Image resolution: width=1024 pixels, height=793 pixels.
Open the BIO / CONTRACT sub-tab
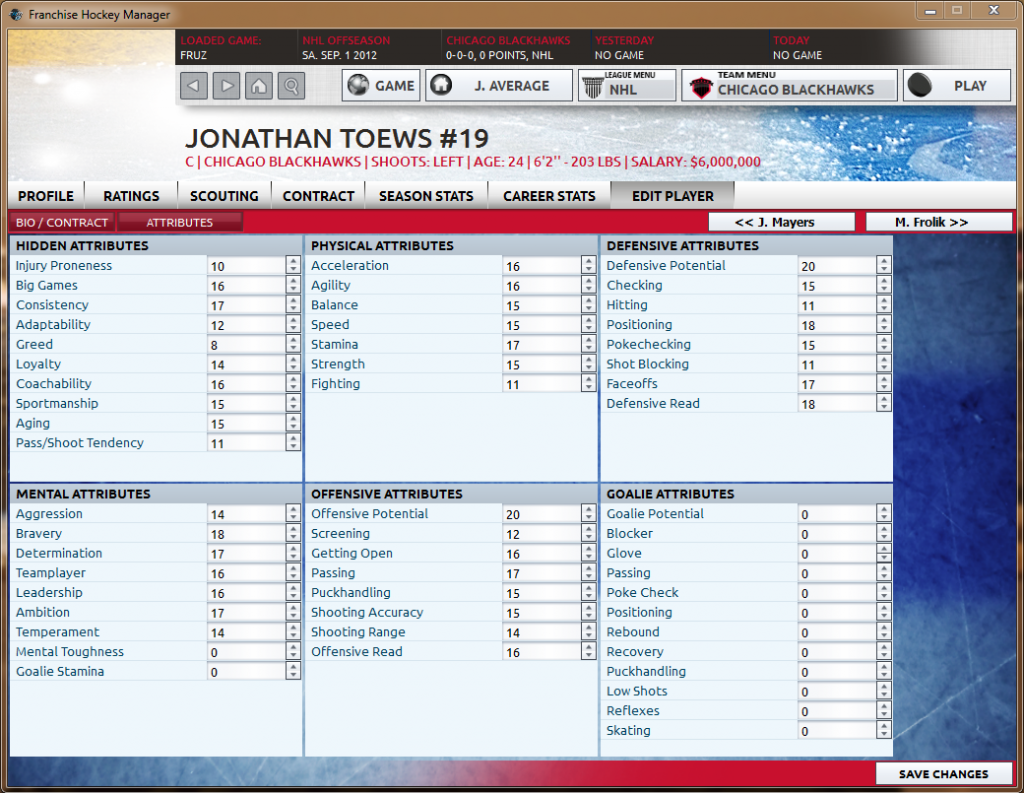61,221
